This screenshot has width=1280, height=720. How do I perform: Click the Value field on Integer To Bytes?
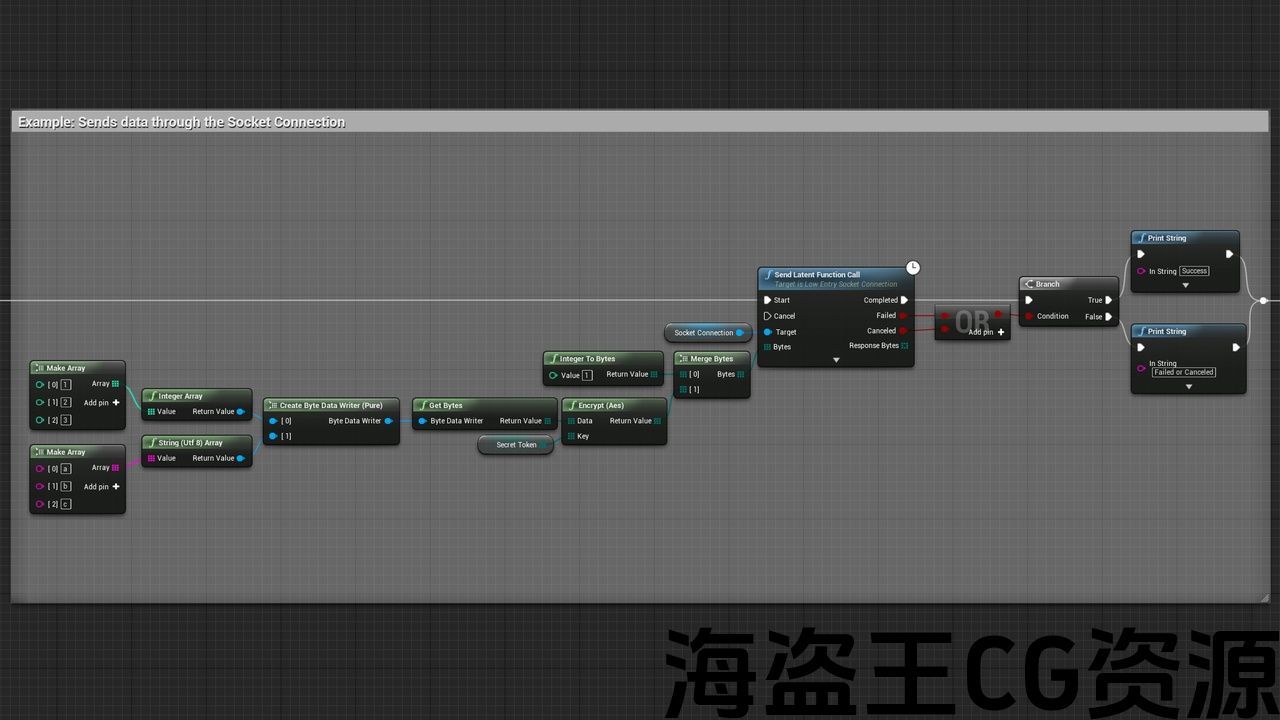587,375
